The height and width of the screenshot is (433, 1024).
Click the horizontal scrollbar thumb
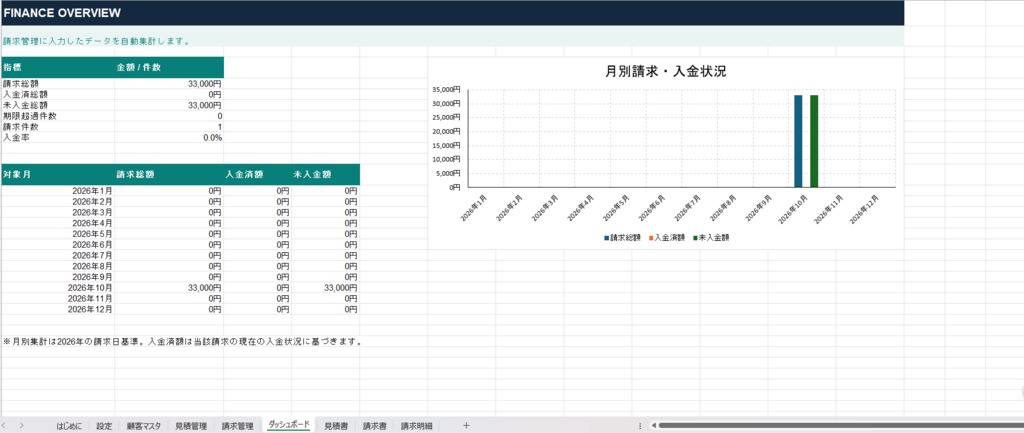pyautogui.click(x=839, y=426)
